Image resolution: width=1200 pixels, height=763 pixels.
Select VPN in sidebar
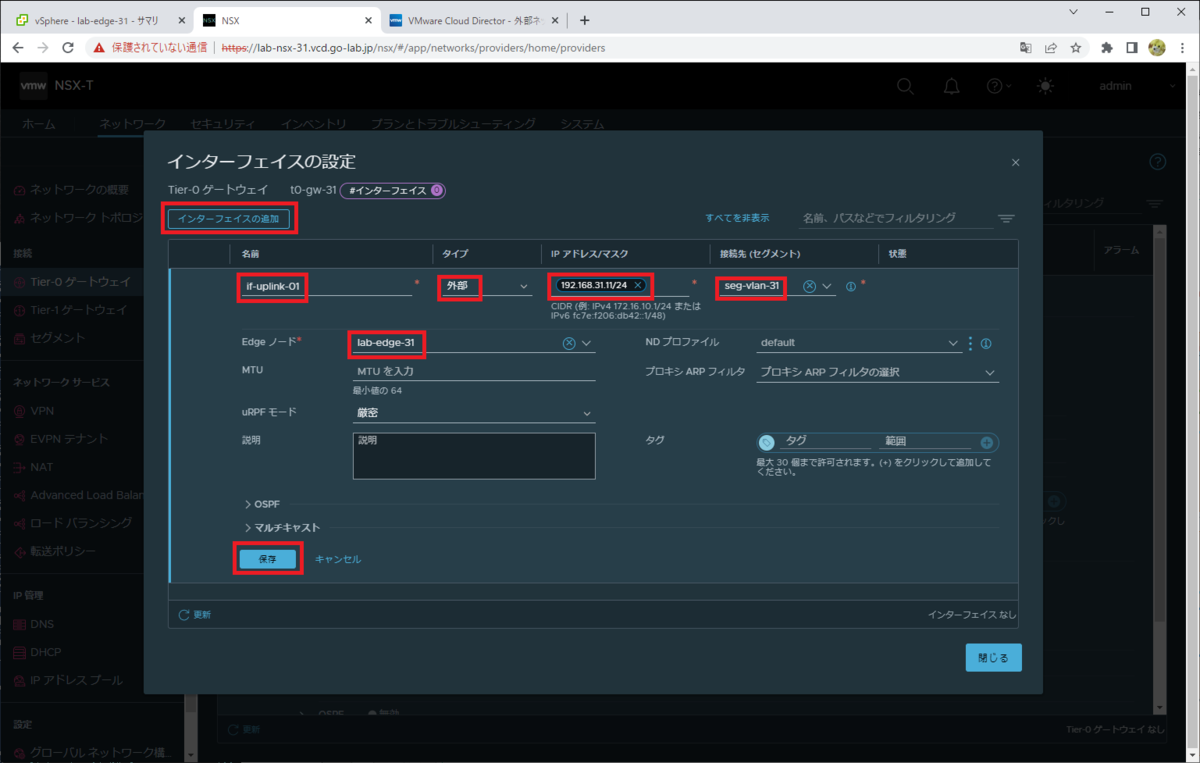pos(42,410)
